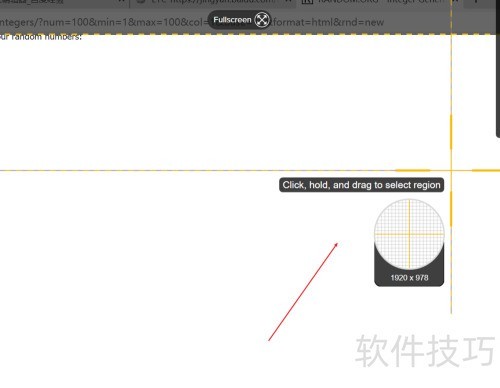Switch to the jingyan.baidu.com browser tab
This screenshot has width=500, height=388.
[212, 2]
